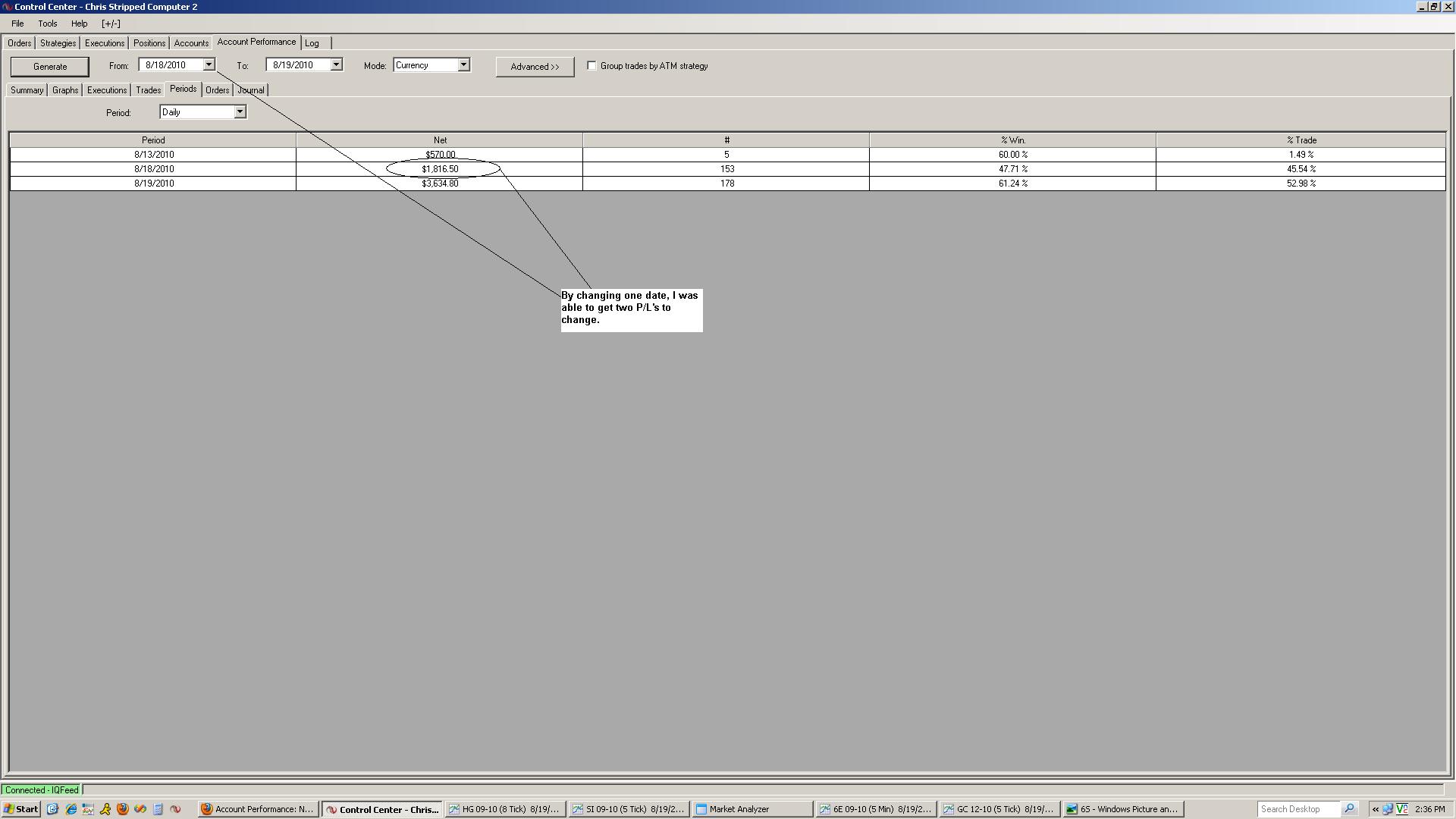Switch to HG 09-10 chart taskbar item
Screen dimensions: 1456x819
click(506, 809)
